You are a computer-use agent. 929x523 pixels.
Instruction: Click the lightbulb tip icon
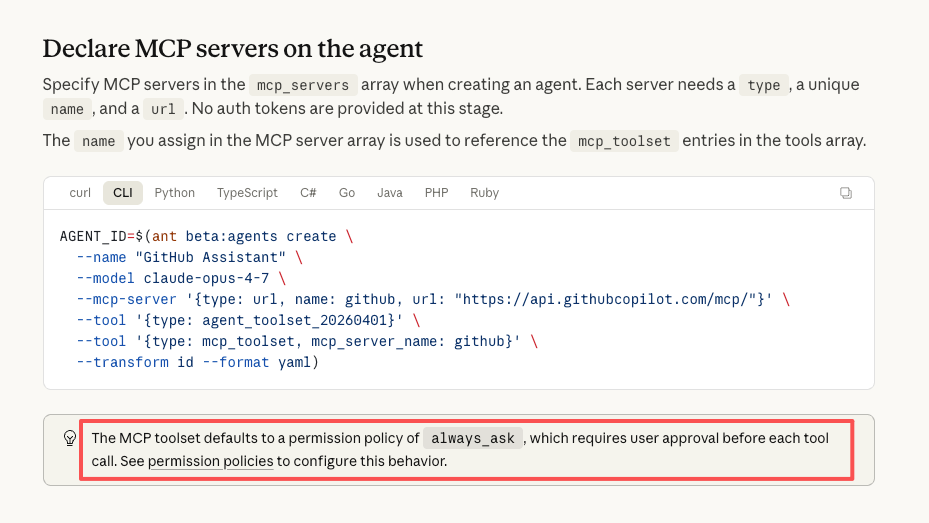(x=69, y=438)
